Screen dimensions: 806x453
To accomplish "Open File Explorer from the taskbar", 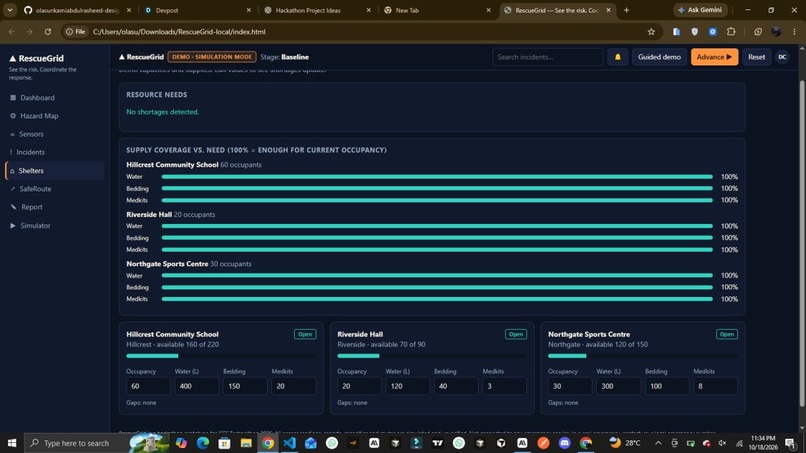I will tap(246, 443).
